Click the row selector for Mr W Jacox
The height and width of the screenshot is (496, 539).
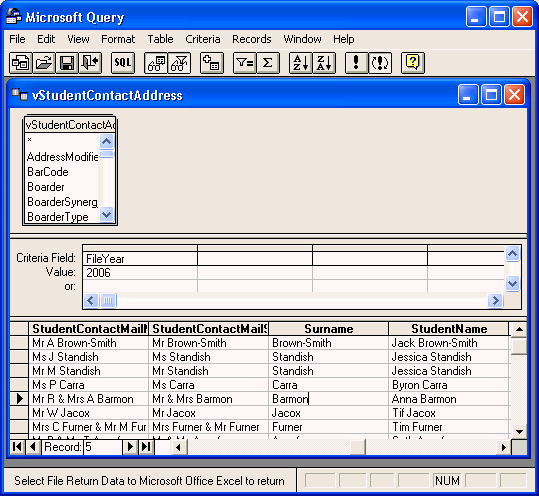[x=19, y=413]
